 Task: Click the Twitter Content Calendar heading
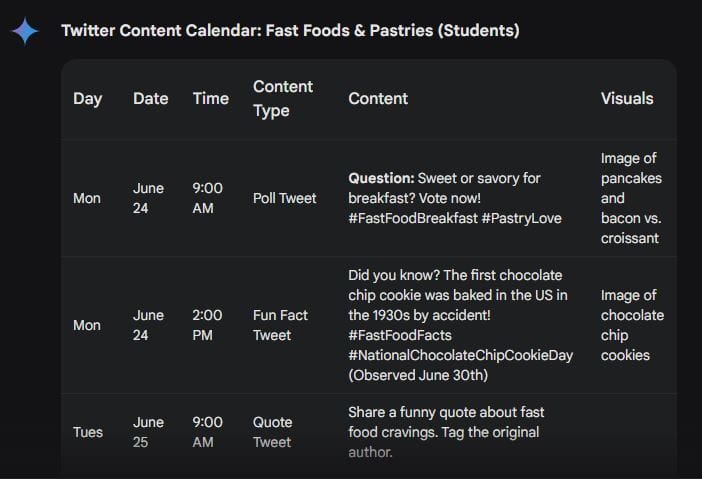point(290,30)
